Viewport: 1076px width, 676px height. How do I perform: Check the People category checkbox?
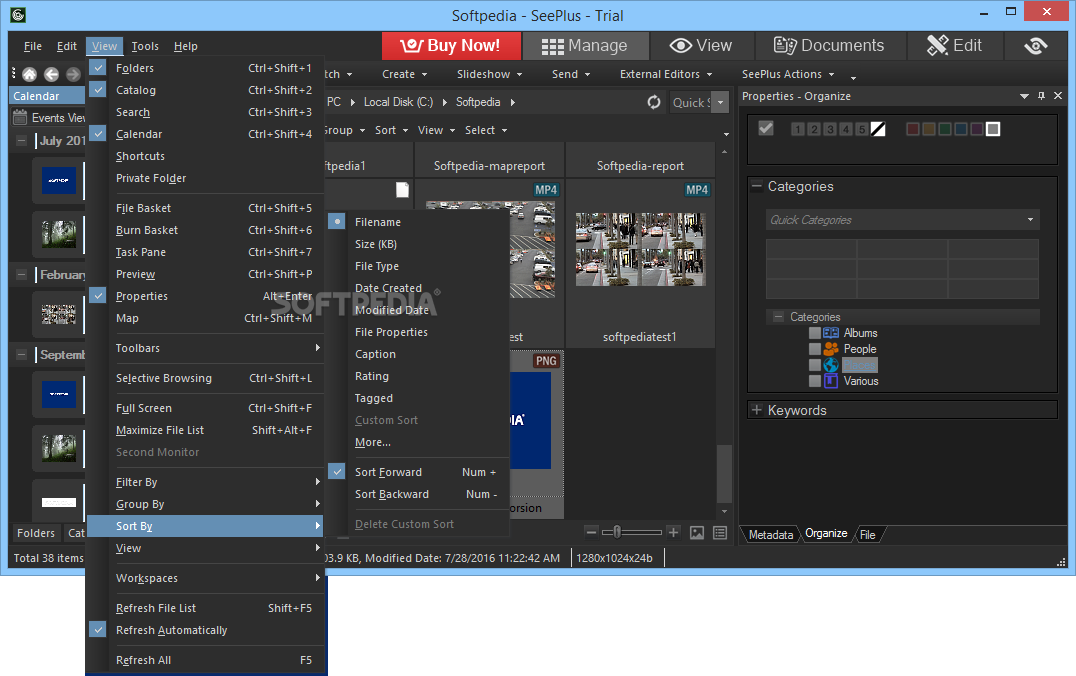click(815, 349)
